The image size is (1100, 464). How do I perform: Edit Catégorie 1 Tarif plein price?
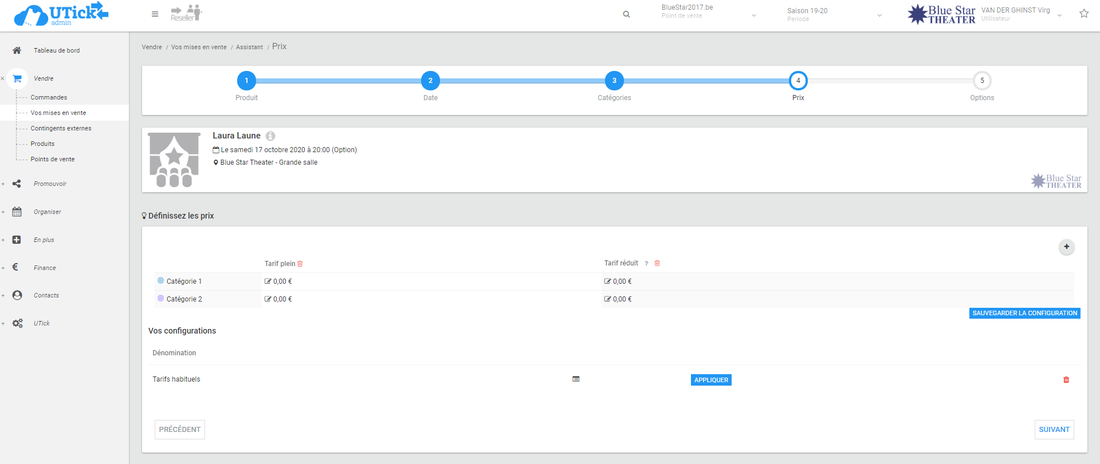click(268, 281)
